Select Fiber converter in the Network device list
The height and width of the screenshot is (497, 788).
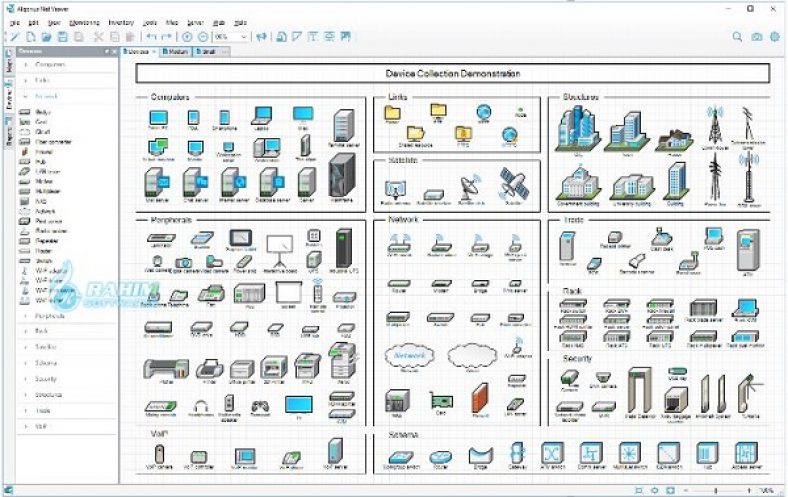(x=53, y=142)
